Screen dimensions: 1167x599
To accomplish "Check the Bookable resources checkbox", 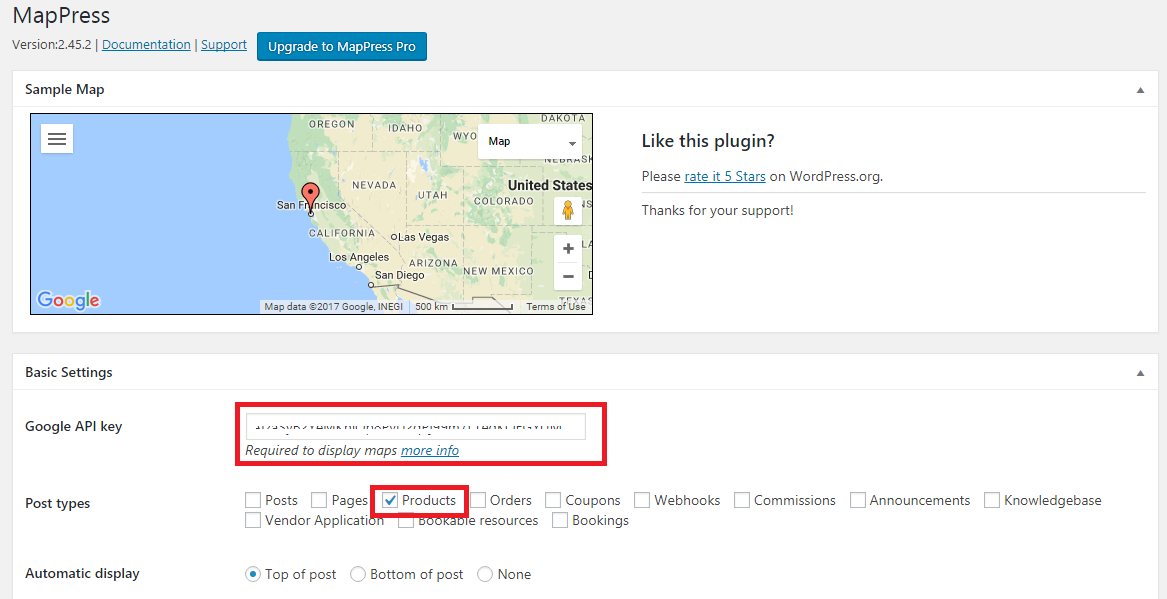I will (406, 520).
